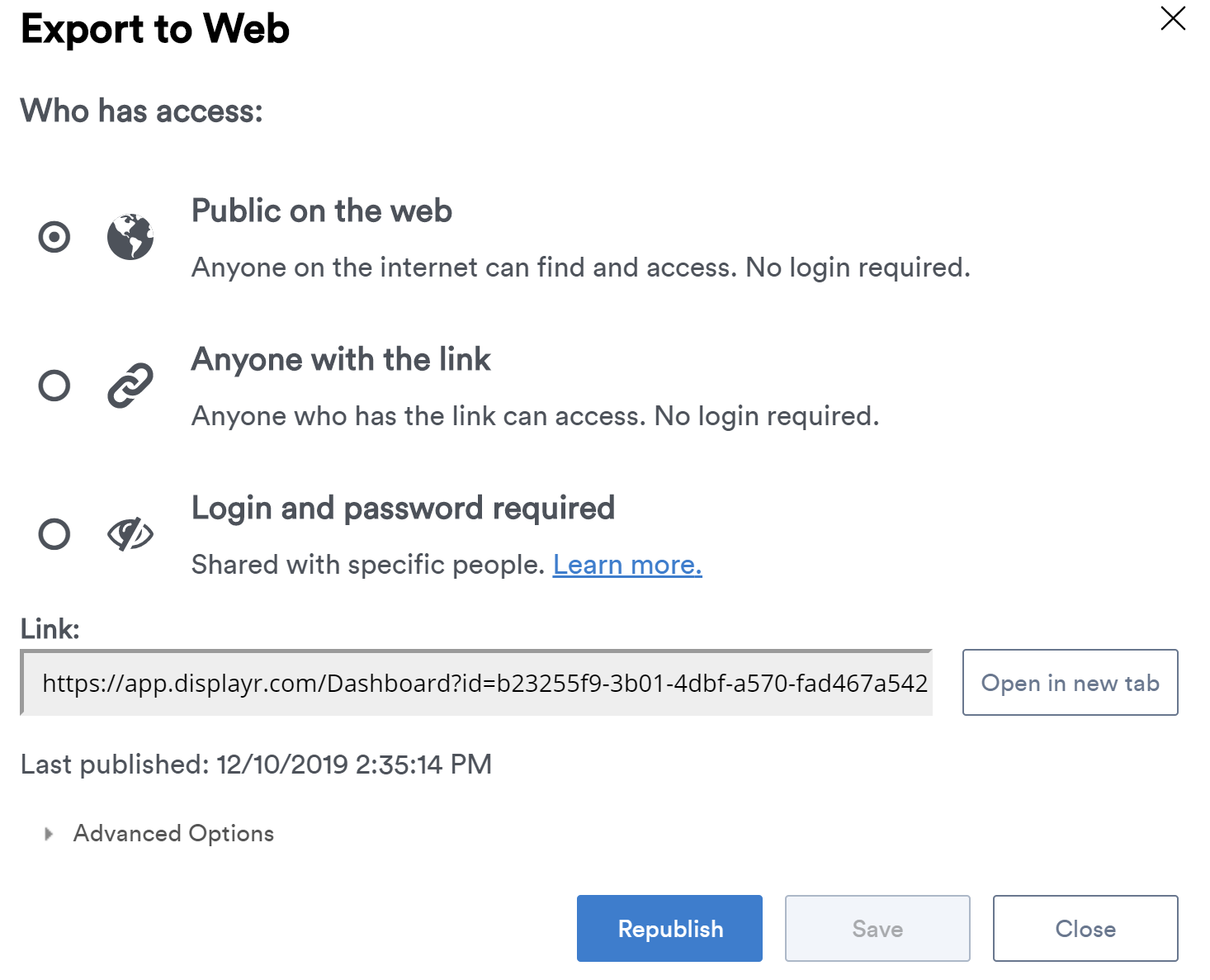This screenshot has height=980, width=1210.
Task: Click the crossed-out eye icon
Action: (x=130, y=534)
